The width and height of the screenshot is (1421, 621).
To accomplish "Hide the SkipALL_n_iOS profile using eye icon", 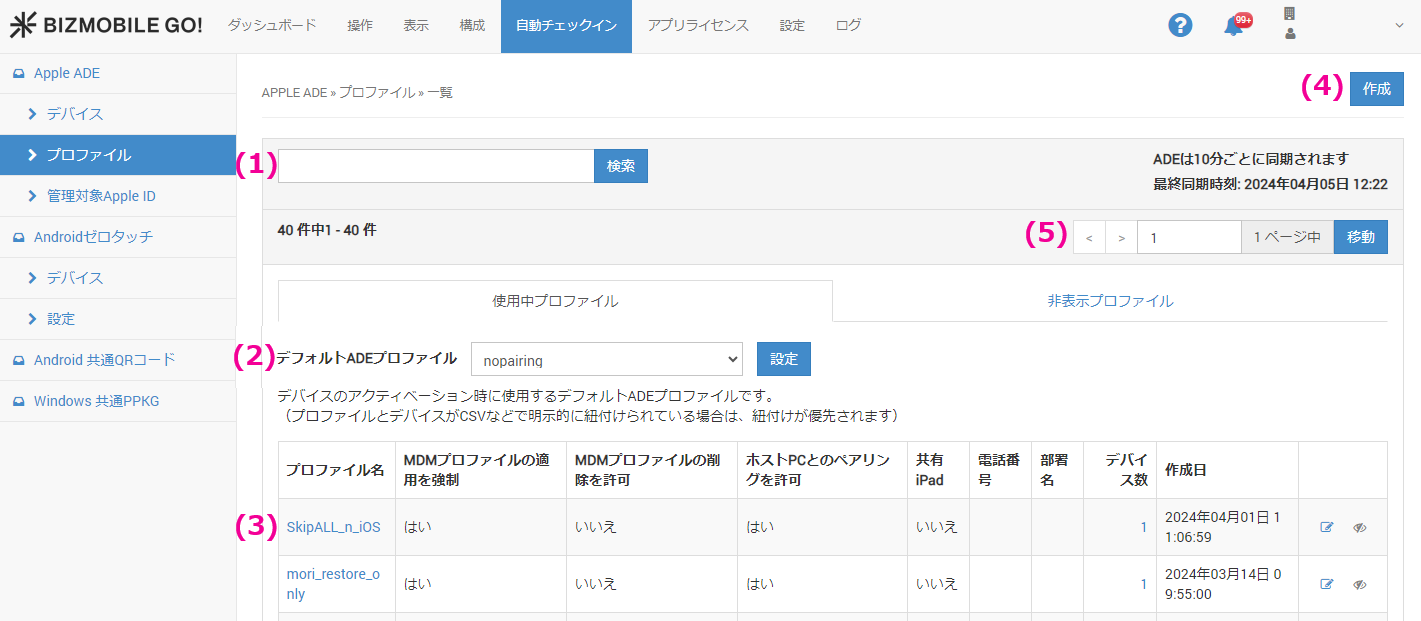I will [x=1359, y=527].
